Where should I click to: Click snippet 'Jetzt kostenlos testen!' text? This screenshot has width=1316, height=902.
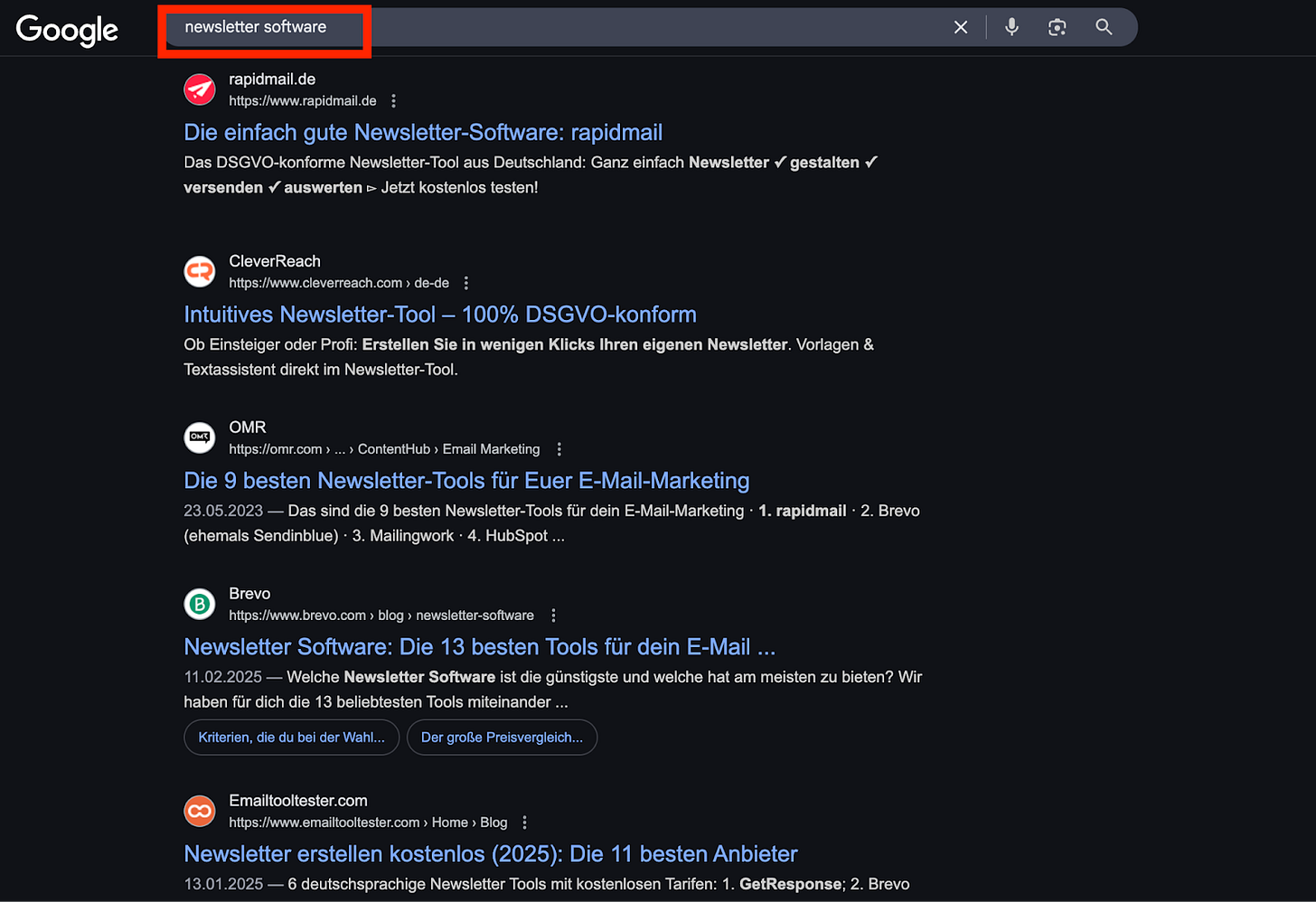coord(459,188)
